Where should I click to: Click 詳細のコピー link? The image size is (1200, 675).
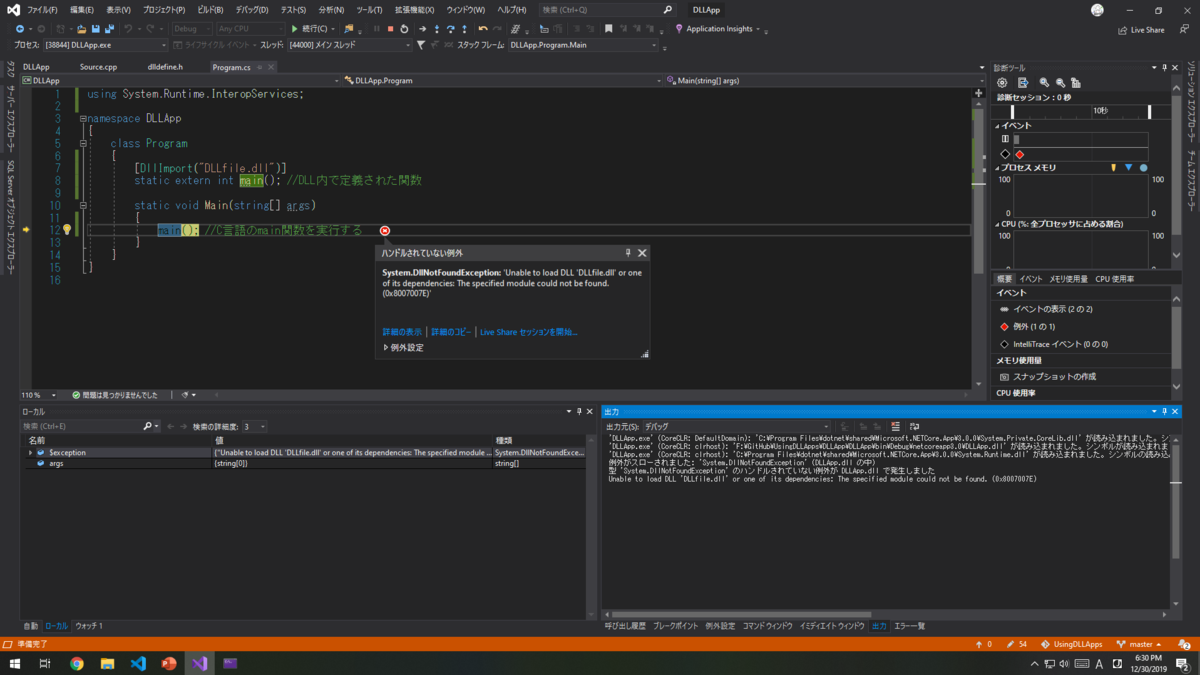click(x=451, y=332)
